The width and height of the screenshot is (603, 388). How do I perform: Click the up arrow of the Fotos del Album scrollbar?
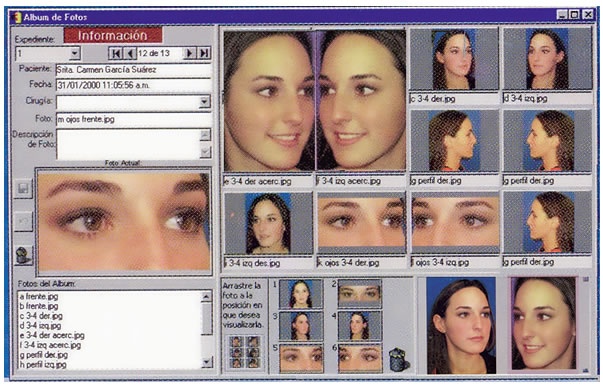pos(207,296)
